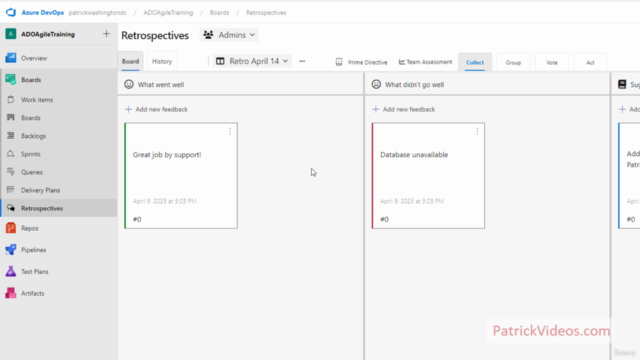Viewport: 640px width, 360px height.
Task: Click timestamp on Great job by support card
Action: (x=164, y=201)
